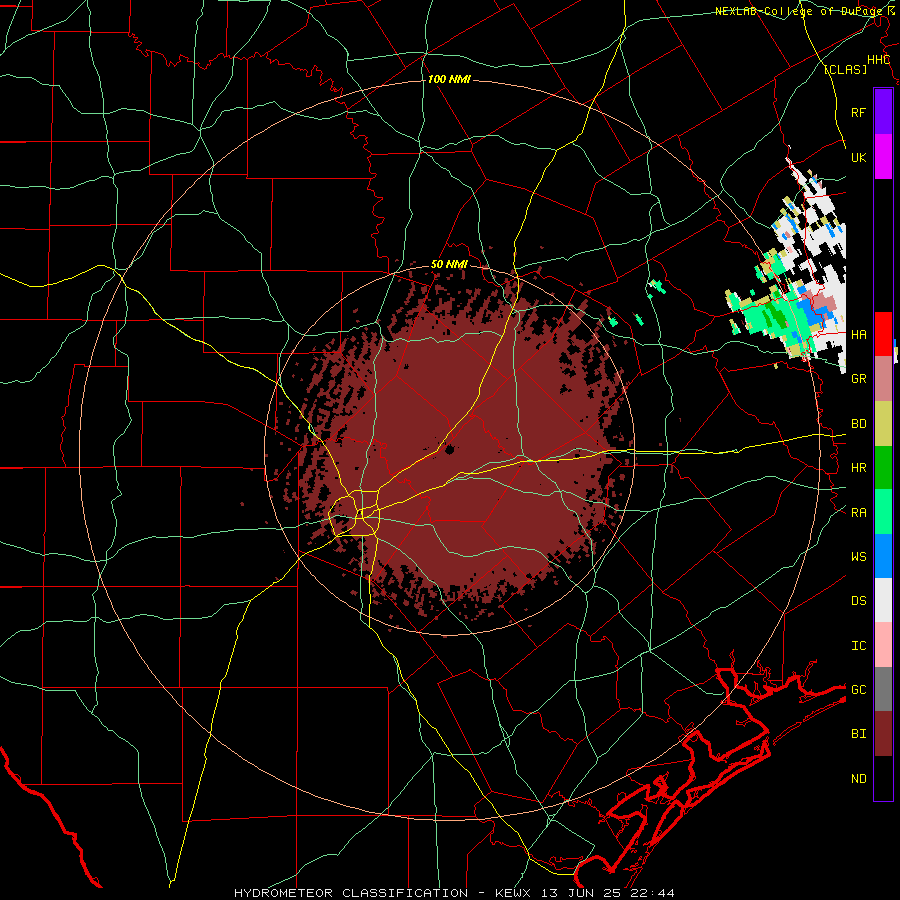
Task: Click the "100 NMI" range ring label
Action: tap(449, 79)
